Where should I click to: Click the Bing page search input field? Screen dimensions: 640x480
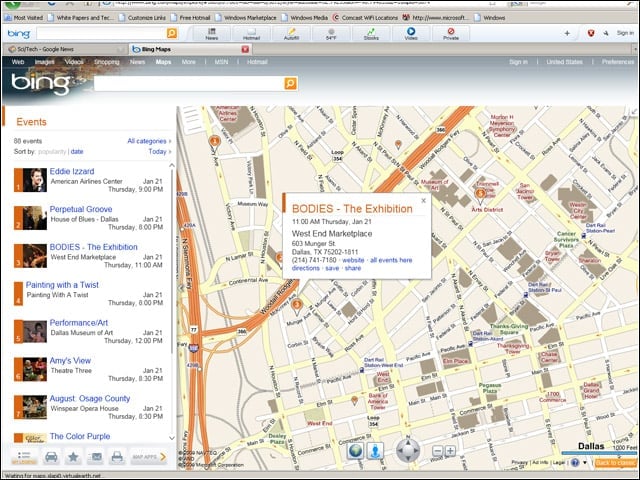tap(189, 84)
